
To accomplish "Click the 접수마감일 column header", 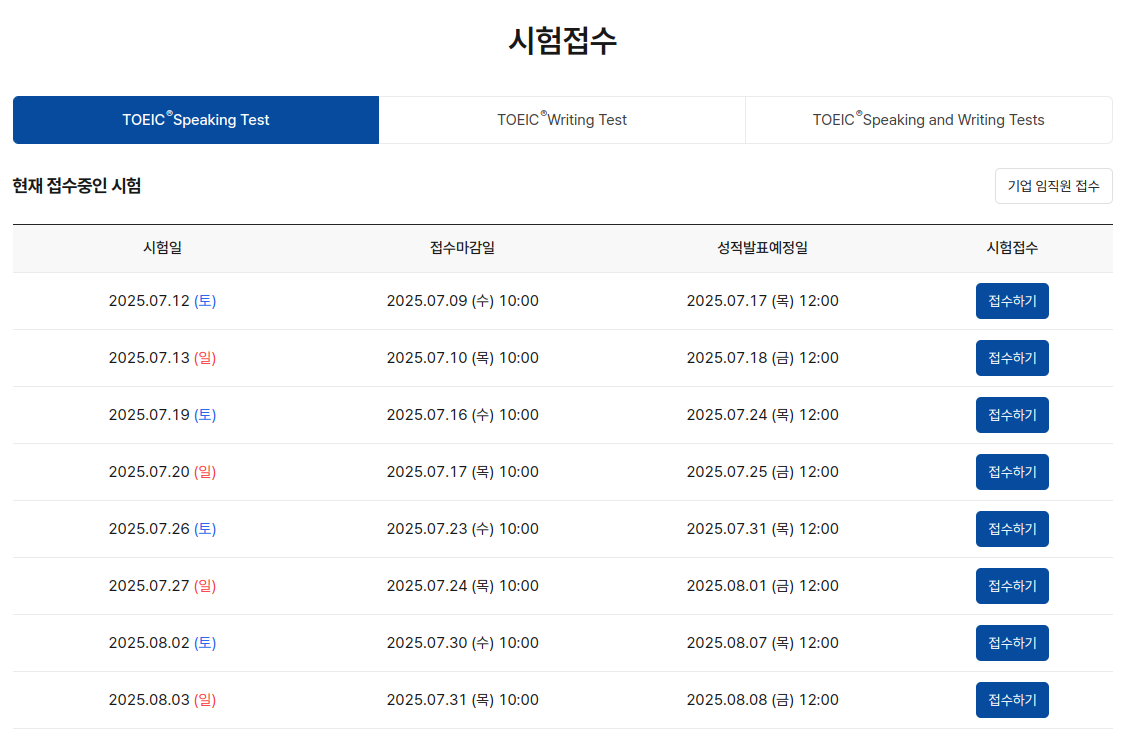I will coord(462,248).
